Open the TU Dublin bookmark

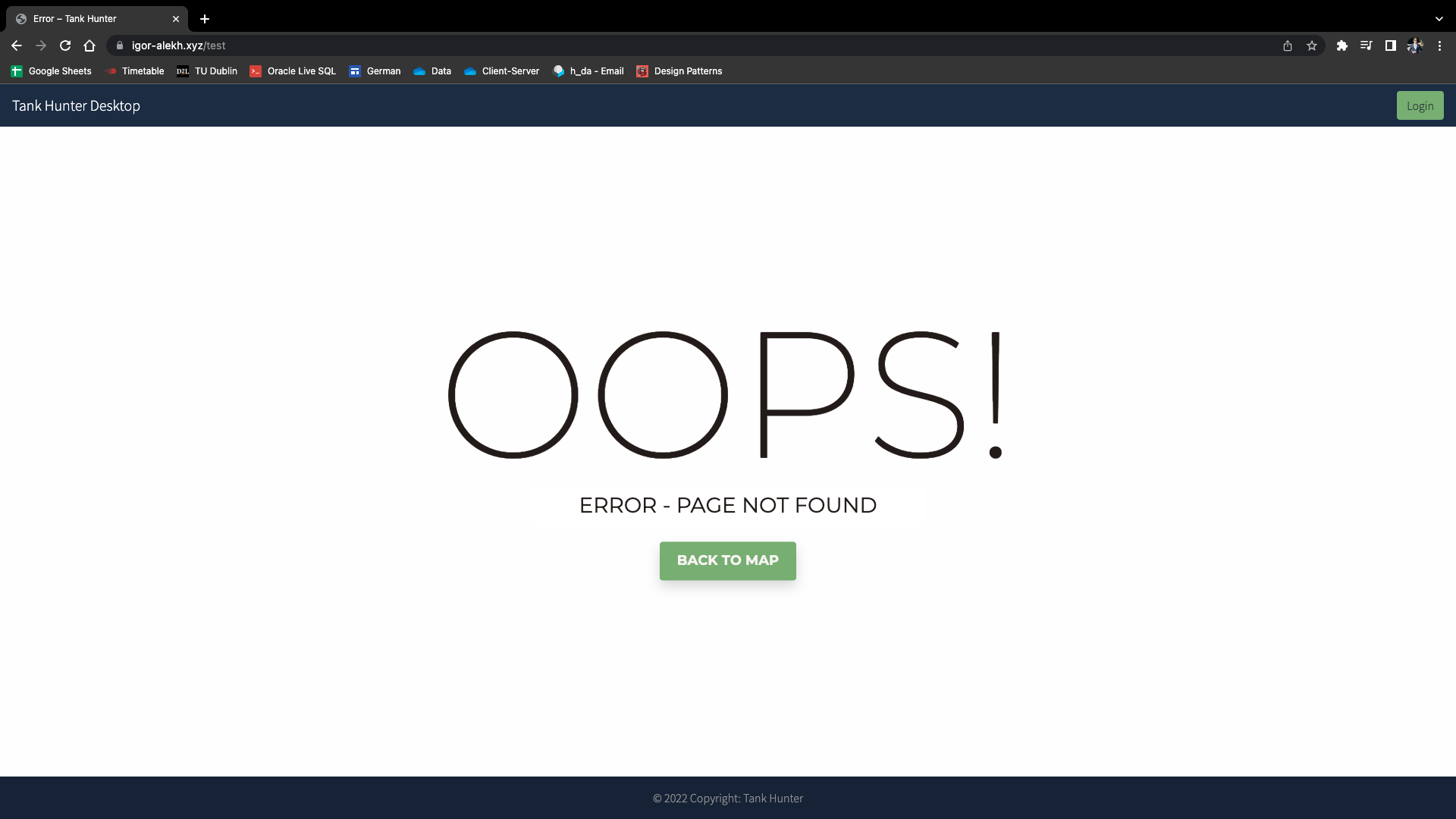(207, 71)
